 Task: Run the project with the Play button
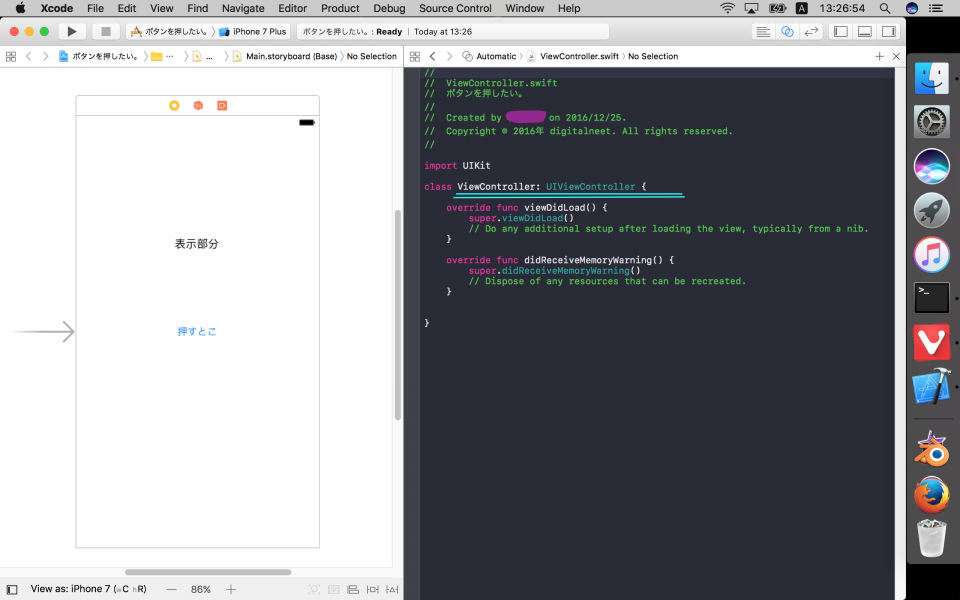(x=72, y=31)
